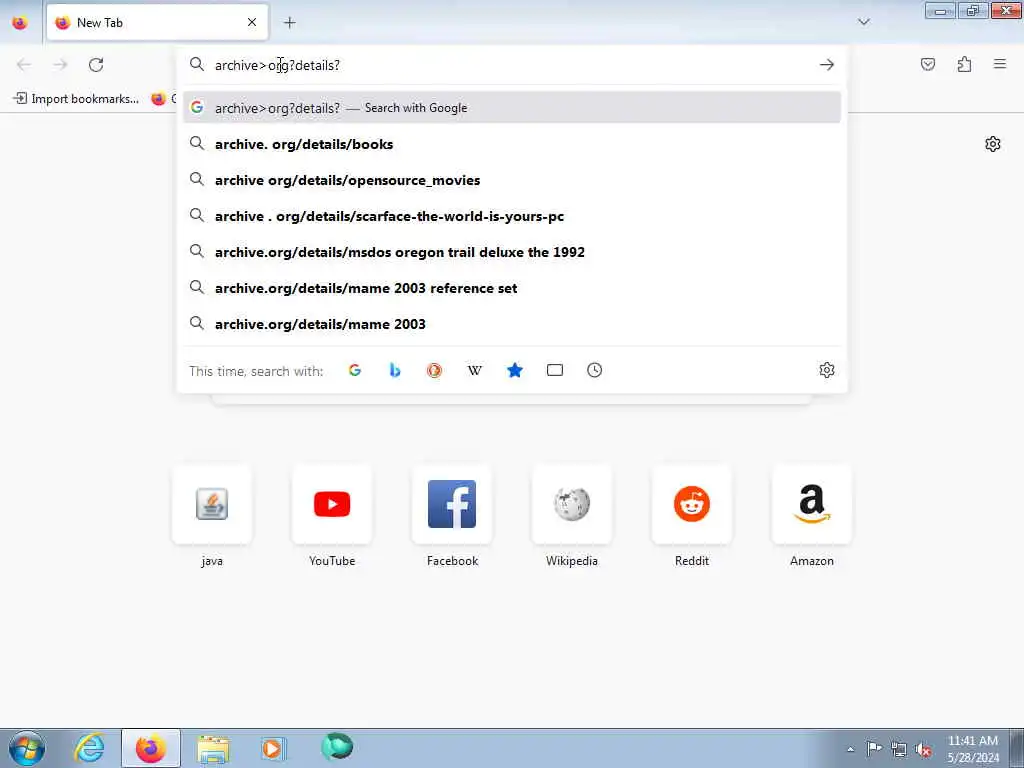Click Import bookmarks button
Viewport: 1024px width, 768px height.
click(x=76, y=99)
